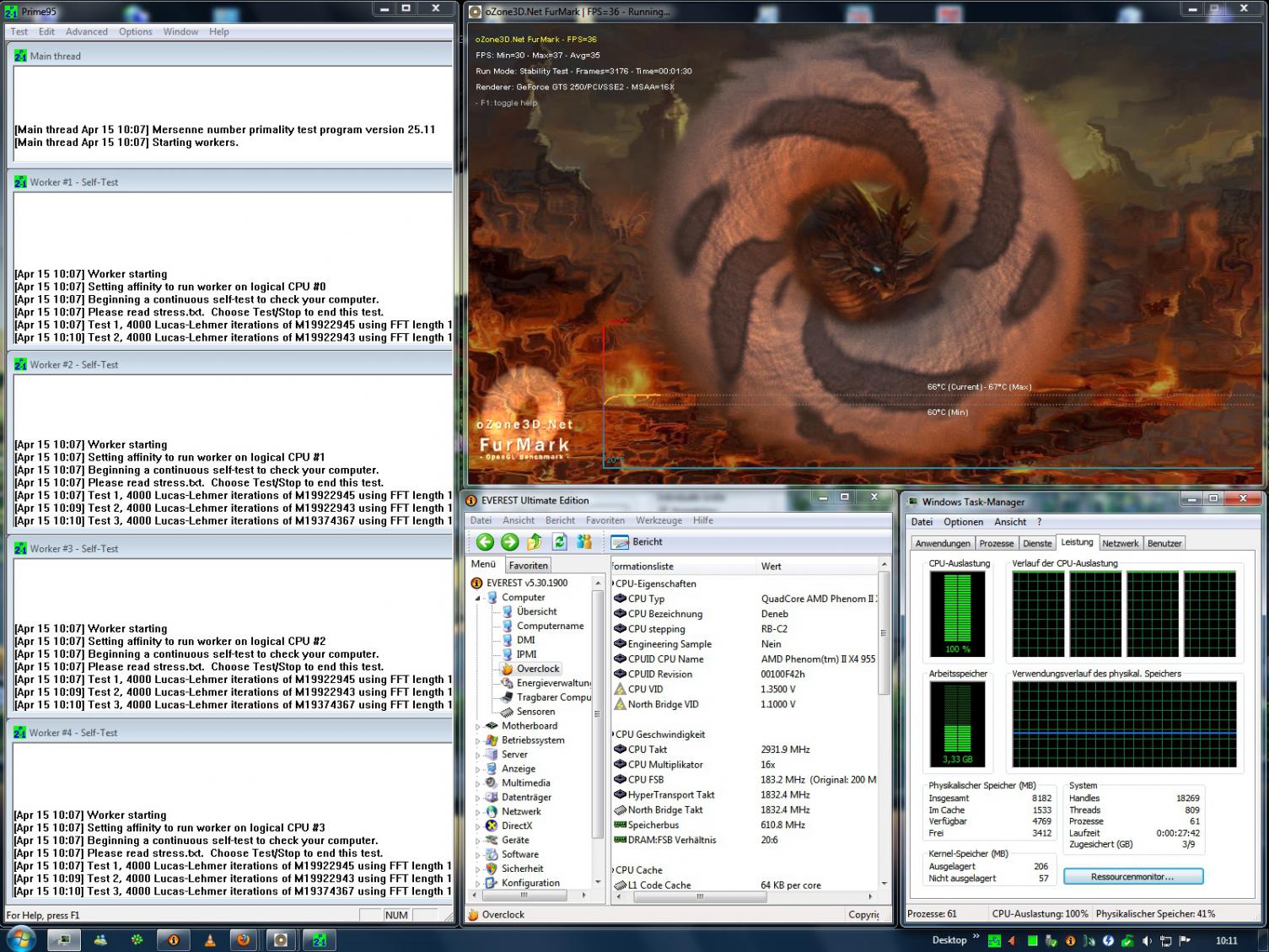Open the Window menu in Prime95

pos(180,32)
